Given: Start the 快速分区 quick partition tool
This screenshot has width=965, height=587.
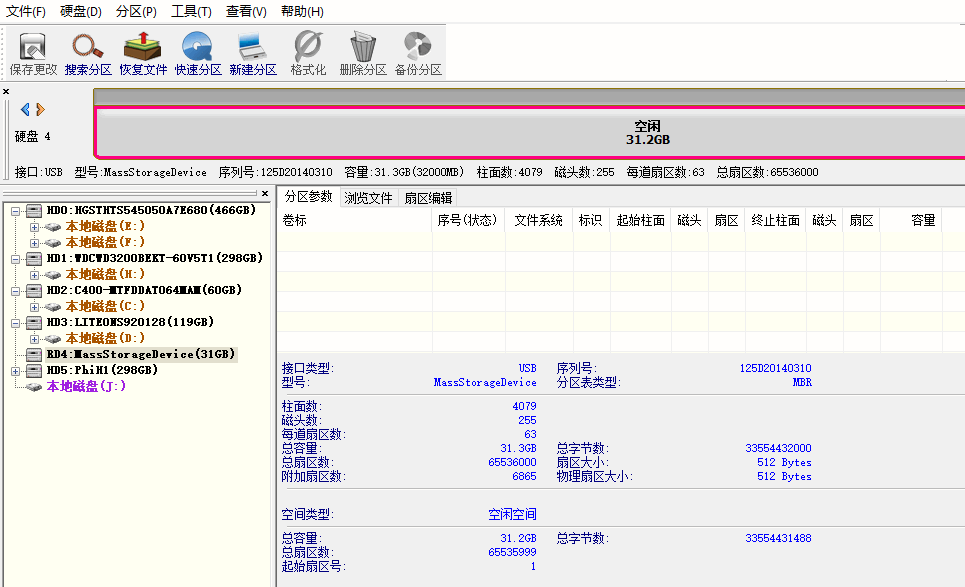Looking at the screenshot, I should pos(198,54).
